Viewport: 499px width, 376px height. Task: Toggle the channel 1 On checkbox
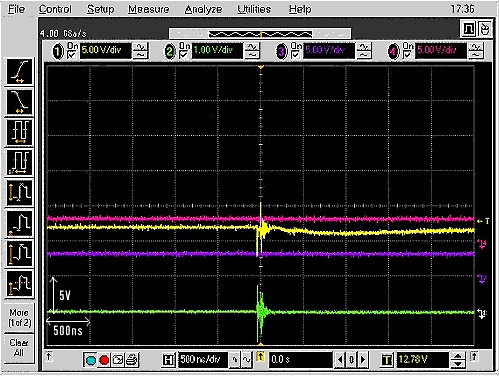(72, 55)
